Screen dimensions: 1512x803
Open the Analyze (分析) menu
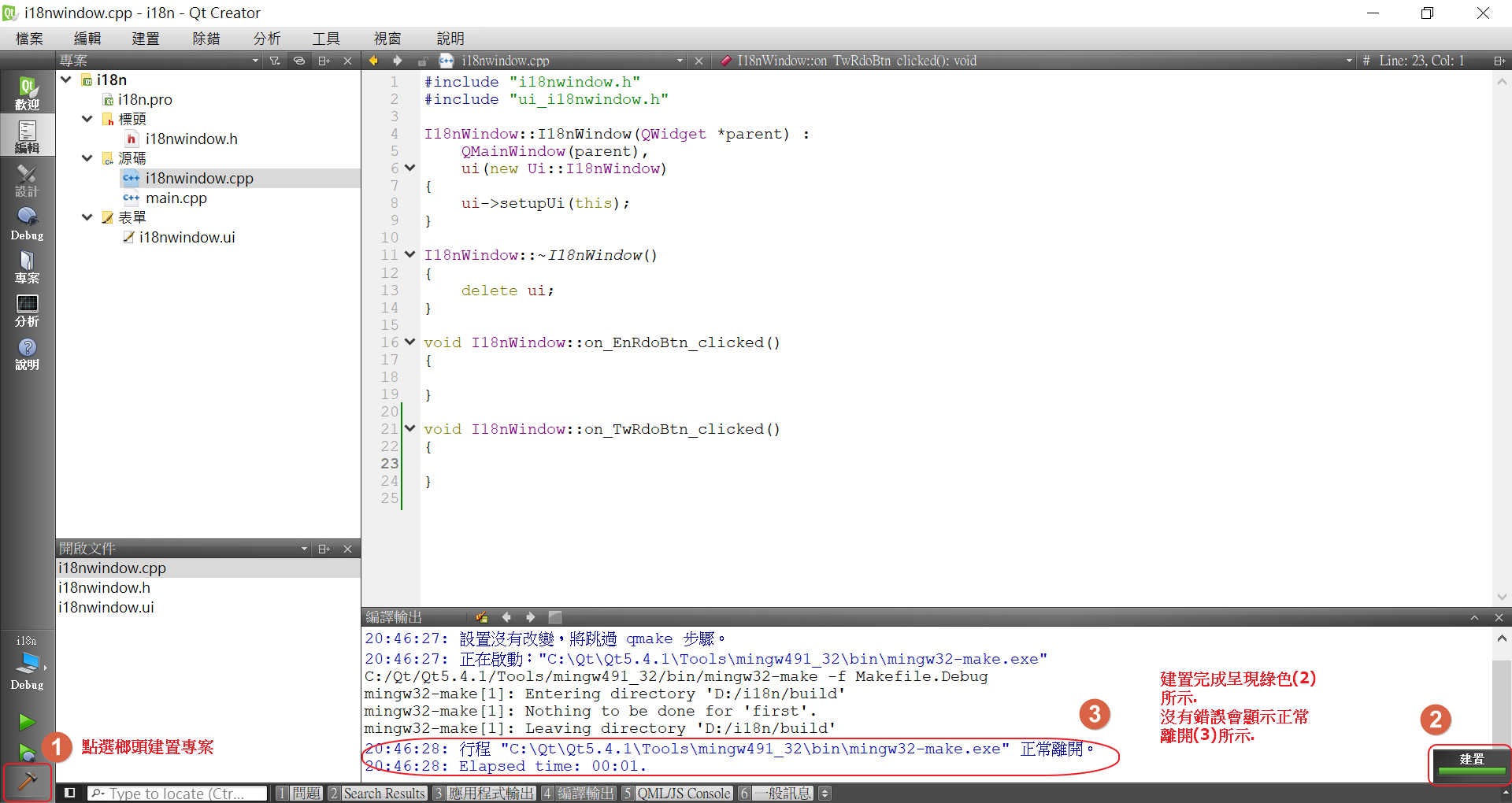(267, 39)
